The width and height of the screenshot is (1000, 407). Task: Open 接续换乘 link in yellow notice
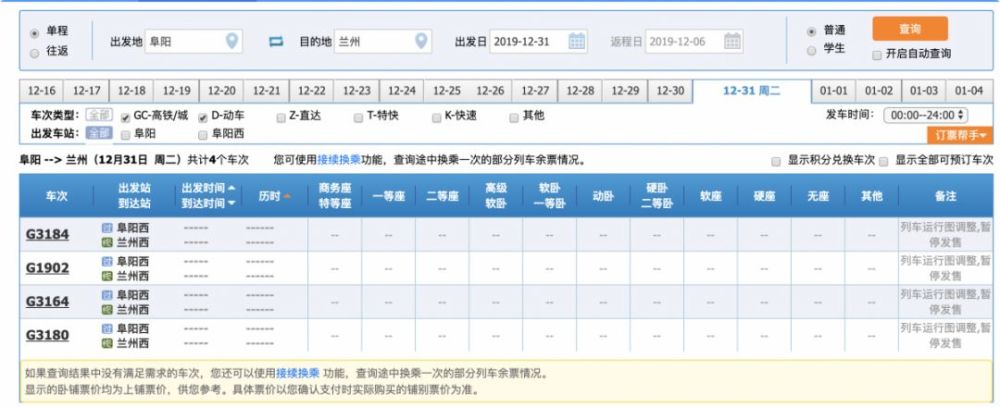click(x=297, y=373)
